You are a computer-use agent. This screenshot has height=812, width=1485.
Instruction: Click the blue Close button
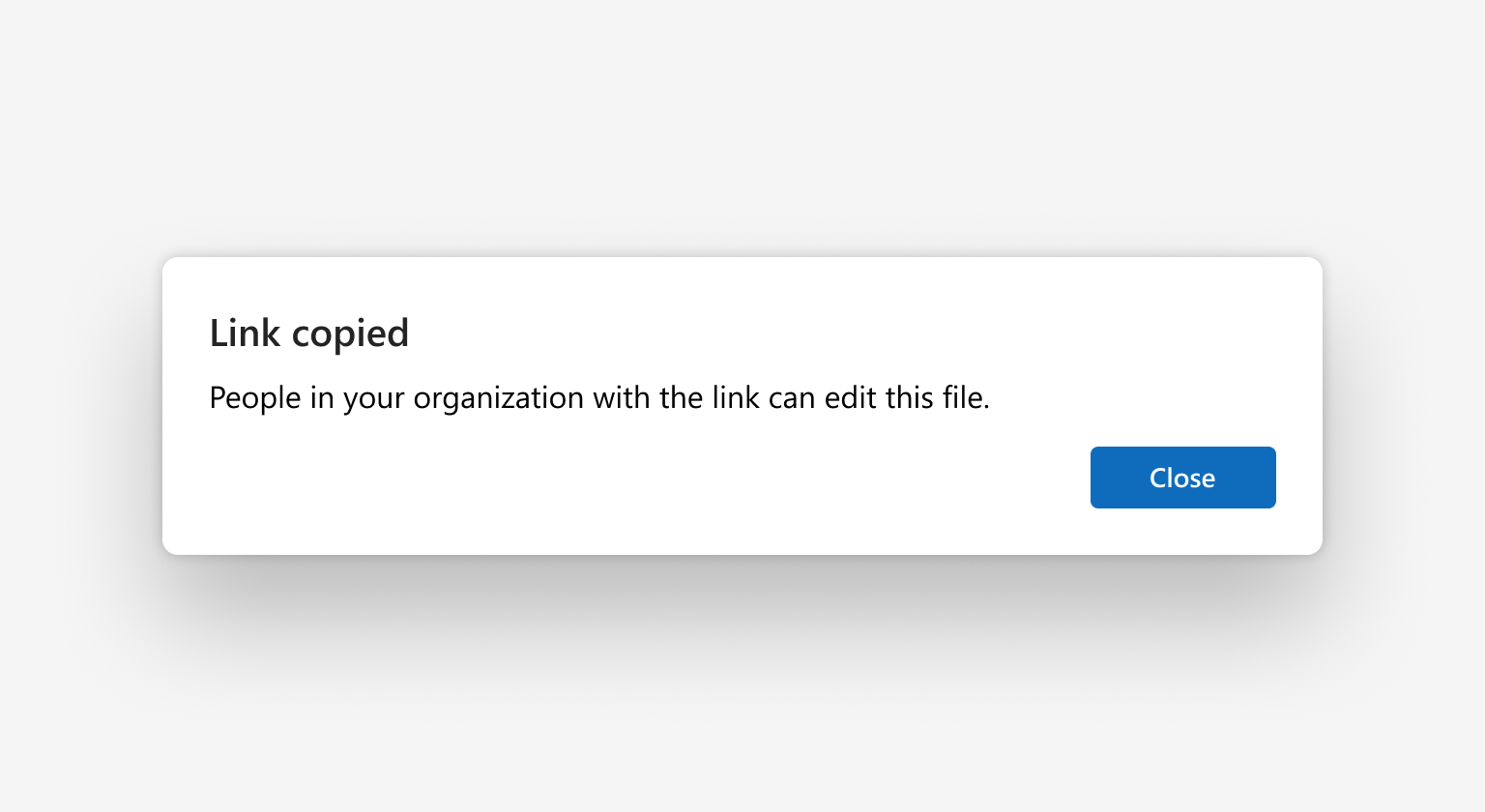click(1182, 478)
